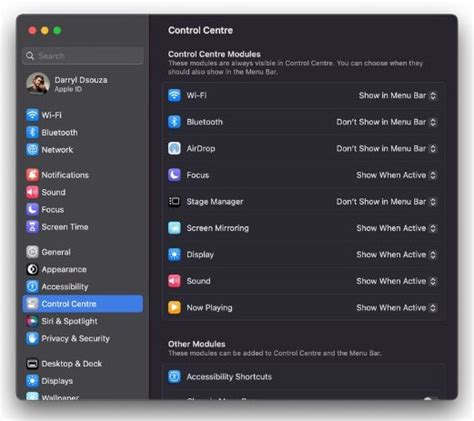Click the Bluetooth module icon in modules list
Viewport: 474px width, 421px height.
click(174, 122)
